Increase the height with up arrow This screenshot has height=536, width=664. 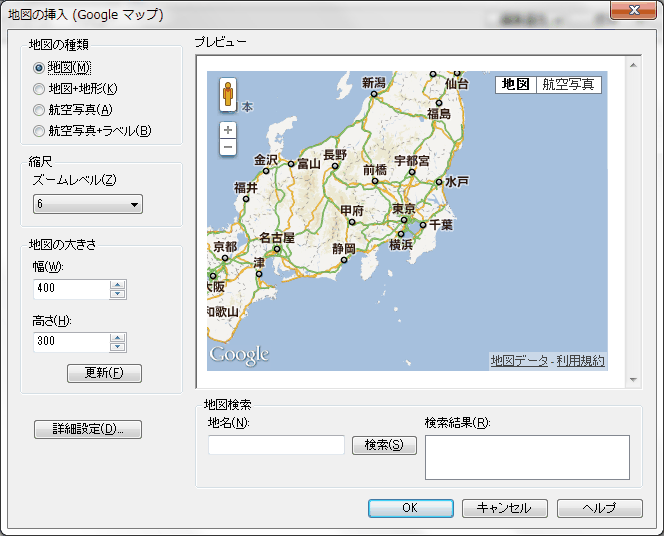[x=117, y=338]
